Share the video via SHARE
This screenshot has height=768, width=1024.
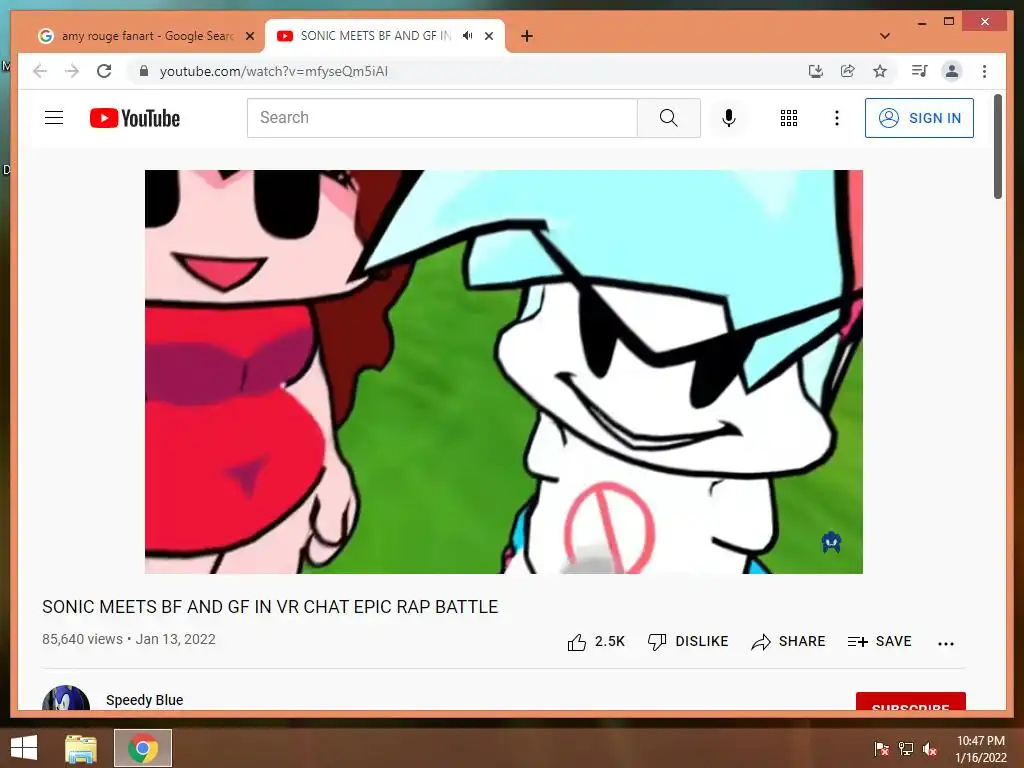pos(788,642)
